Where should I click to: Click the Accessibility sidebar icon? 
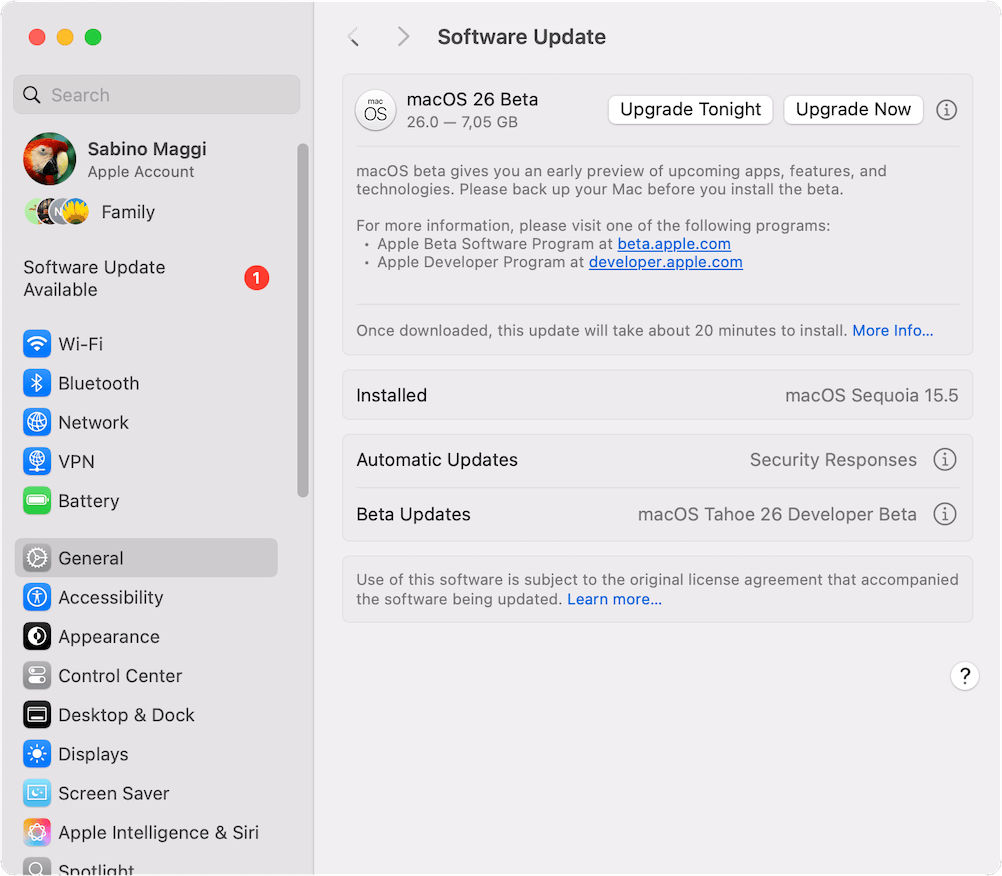(x=37, y=597)
